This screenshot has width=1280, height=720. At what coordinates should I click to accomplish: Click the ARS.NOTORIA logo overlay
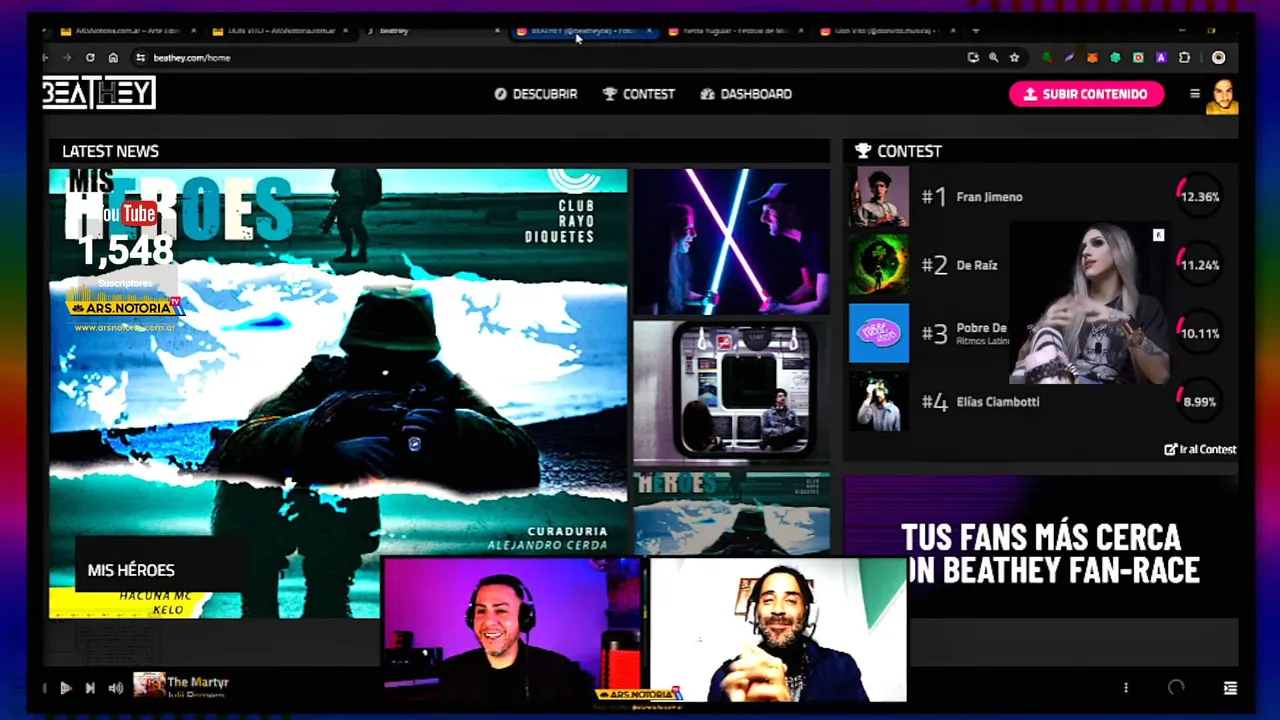tap(124, 307)
